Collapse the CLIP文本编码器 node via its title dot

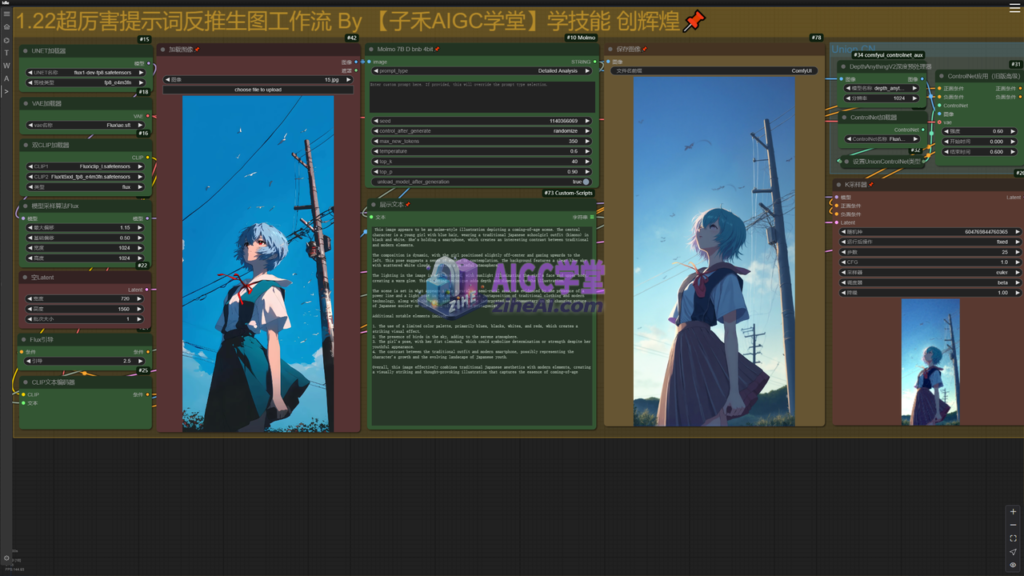(25, 383)
